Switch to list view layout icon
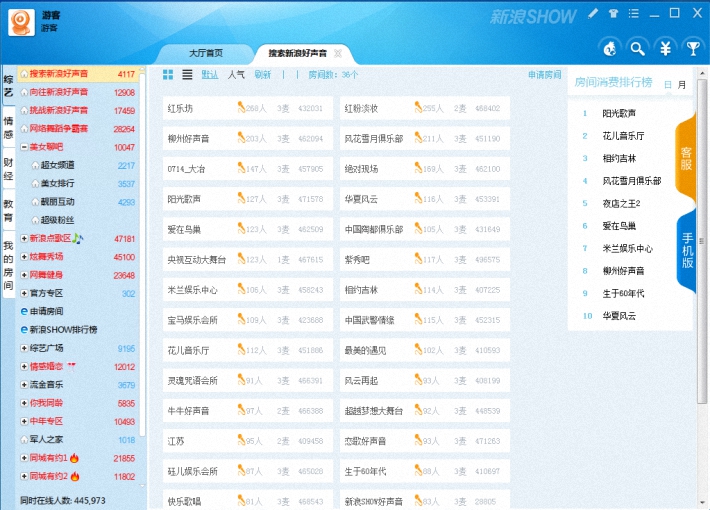This screenshot has height=510, width=710. (185, 75)
